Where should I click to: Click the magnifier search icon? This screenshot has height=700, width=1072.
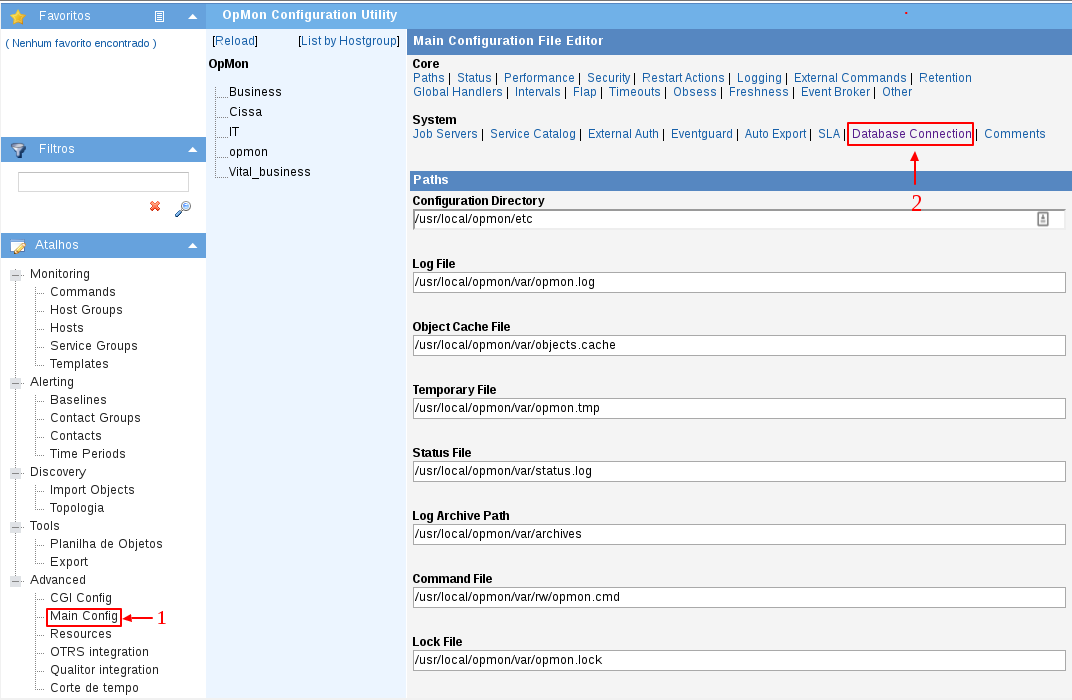coord(182,208)
